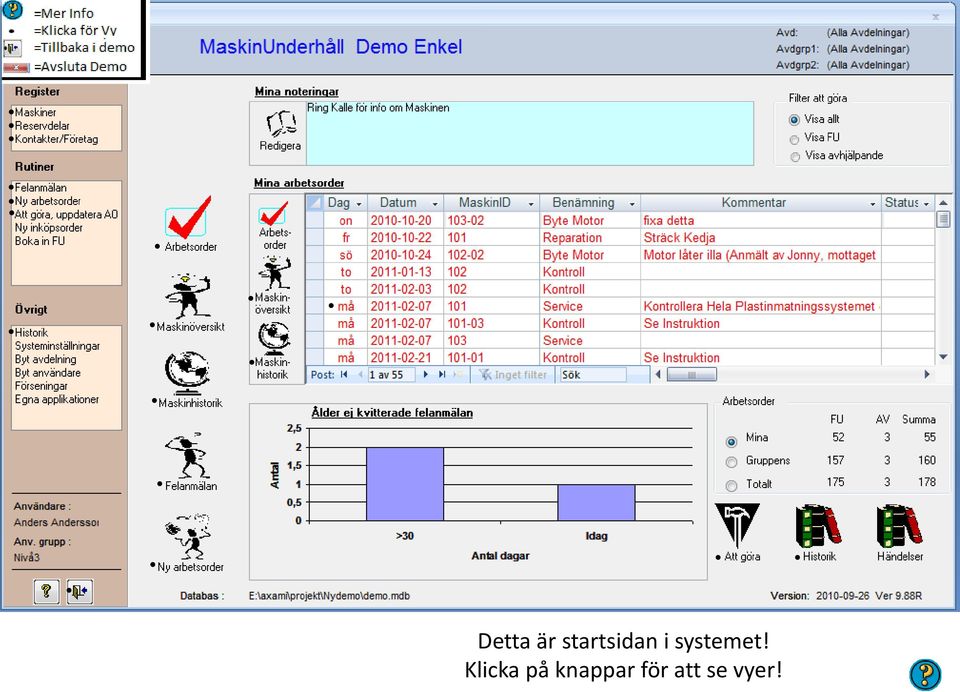Screen dimensions: 960x692
Task: Click the horizontal scrollbar thumb of the table
Action: 691,374
